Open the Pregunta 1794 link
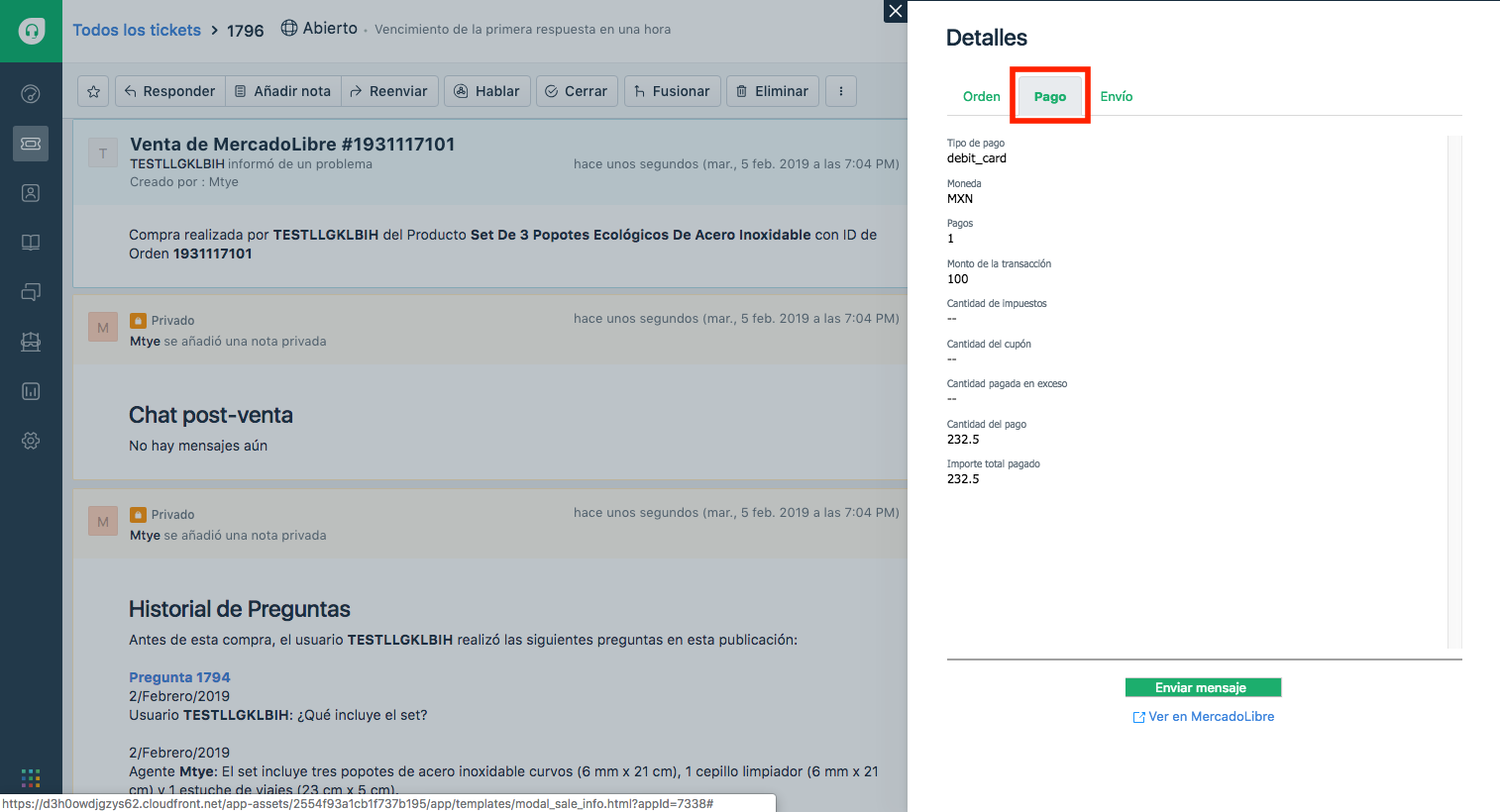The width and height of the screenshot is (1500, 812). pyautogui.click(x=179, y=677)
